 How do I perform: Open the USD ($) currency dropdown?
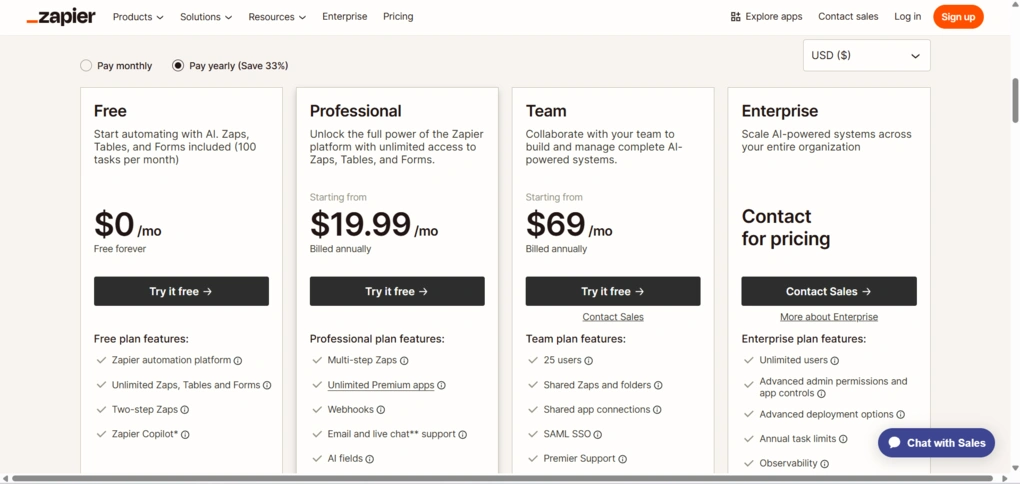[x=866, y=55]
